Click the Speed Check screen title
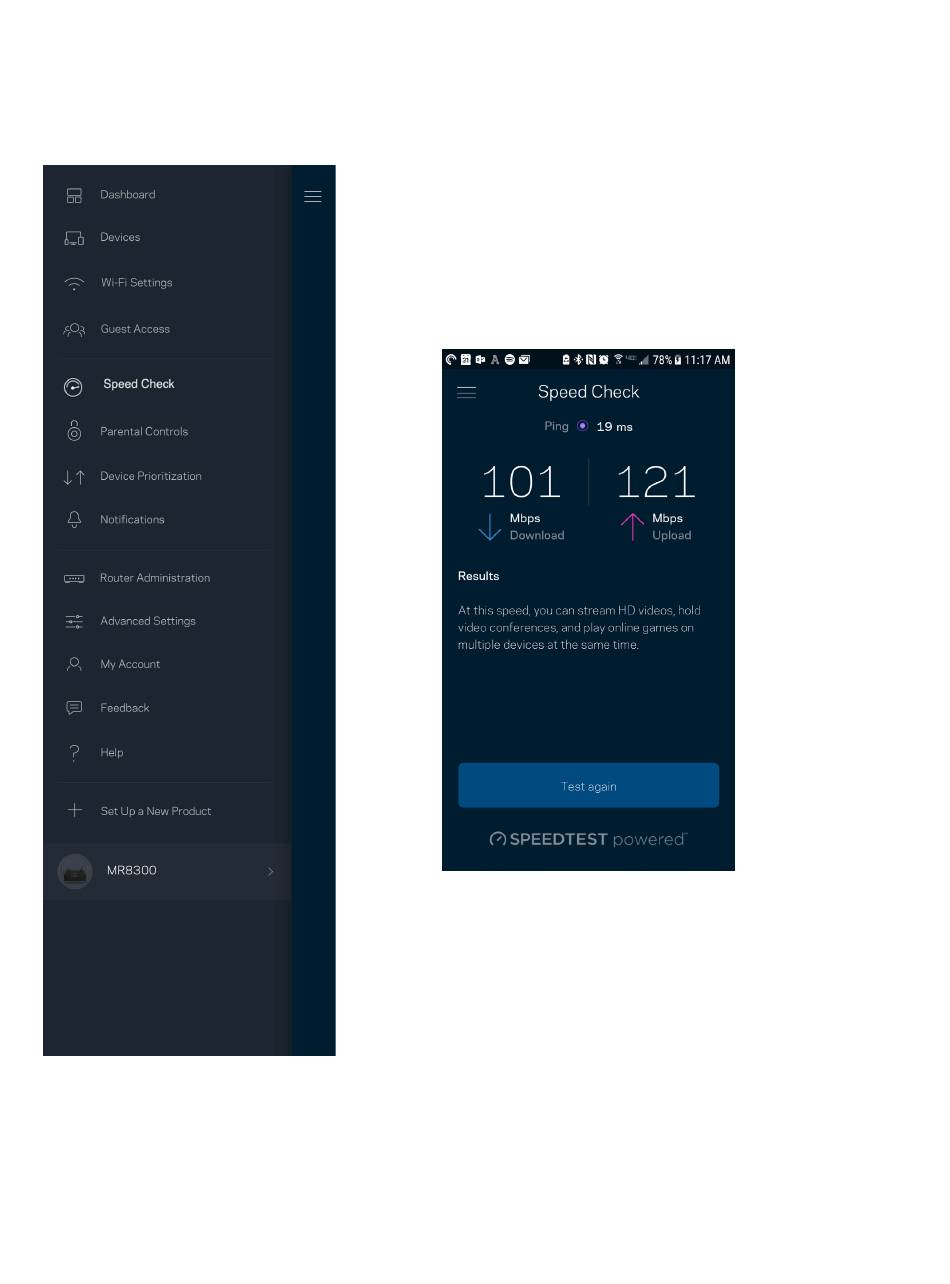 click(588, 392)
